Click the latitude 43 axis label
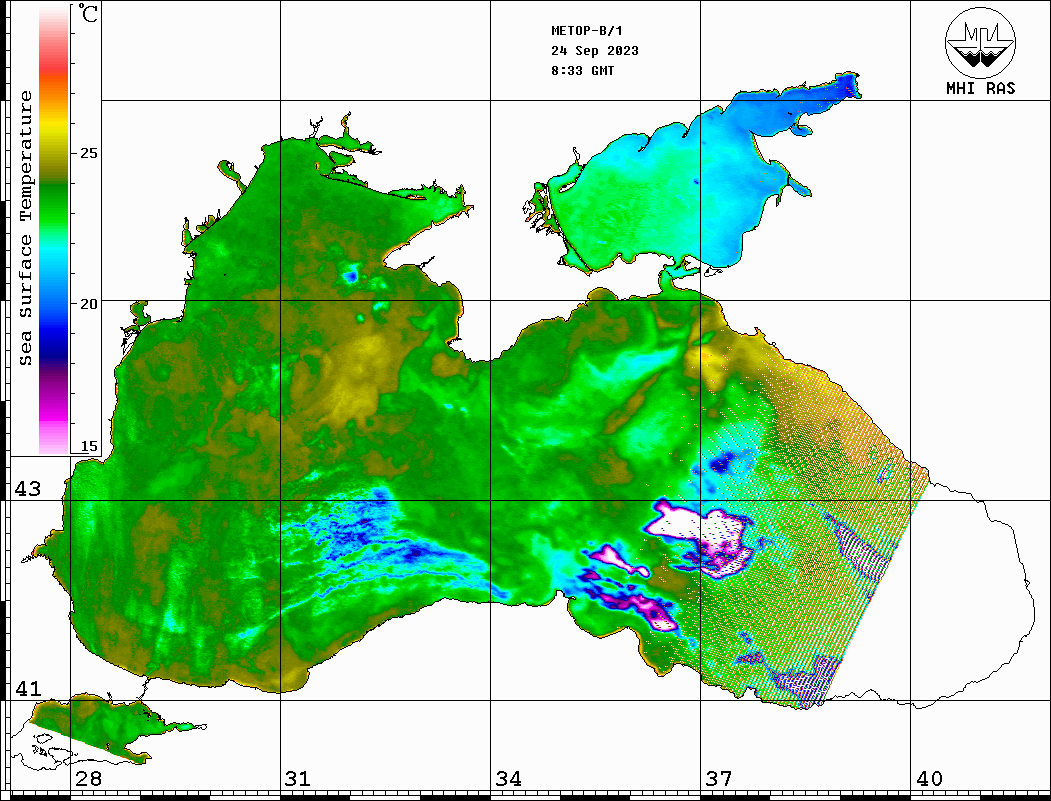Viewport: 1051px width, 801px height. [27, 489]
